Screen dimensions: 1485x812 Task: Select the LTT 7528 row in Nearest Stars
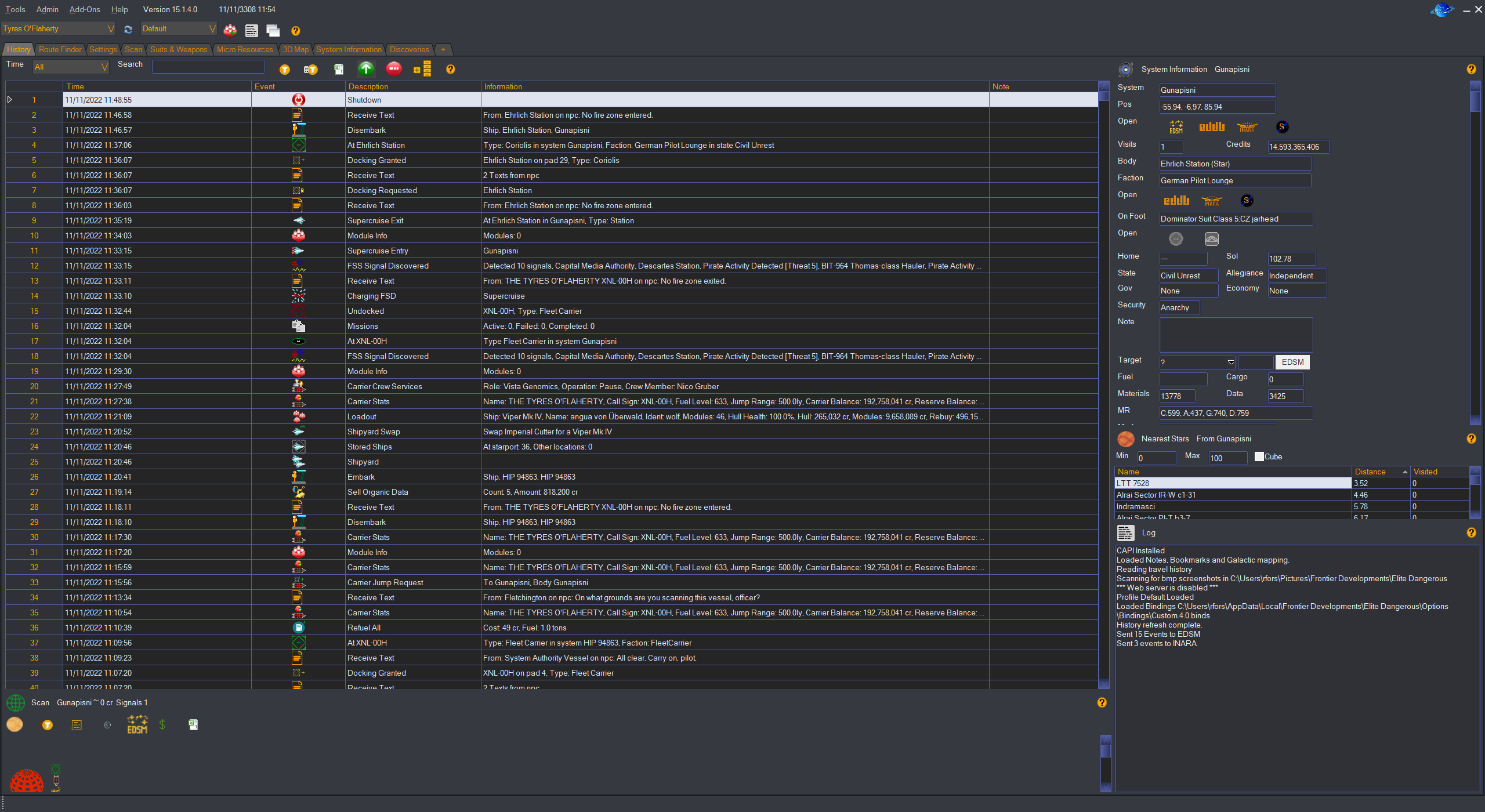1292,483
